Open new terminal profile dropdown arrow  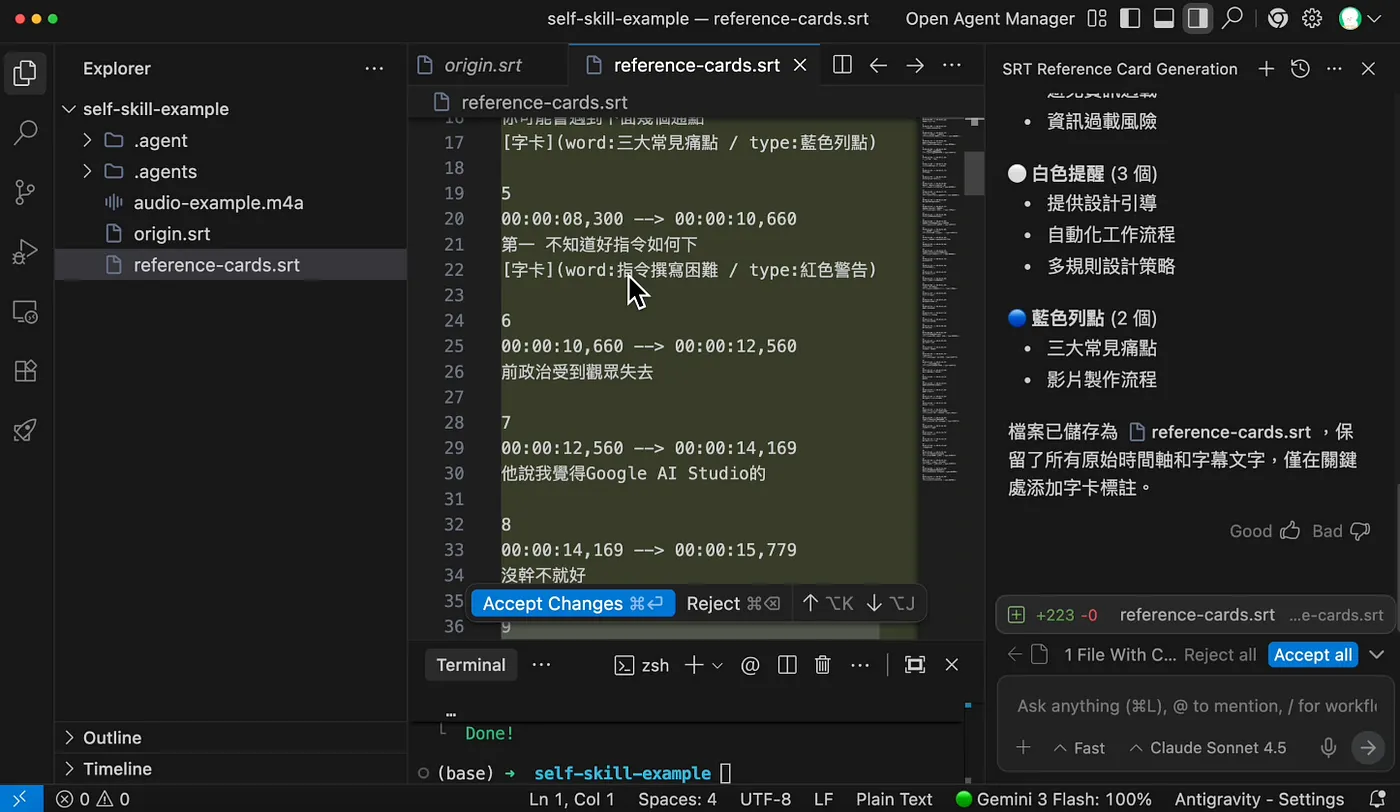[717, 665]
